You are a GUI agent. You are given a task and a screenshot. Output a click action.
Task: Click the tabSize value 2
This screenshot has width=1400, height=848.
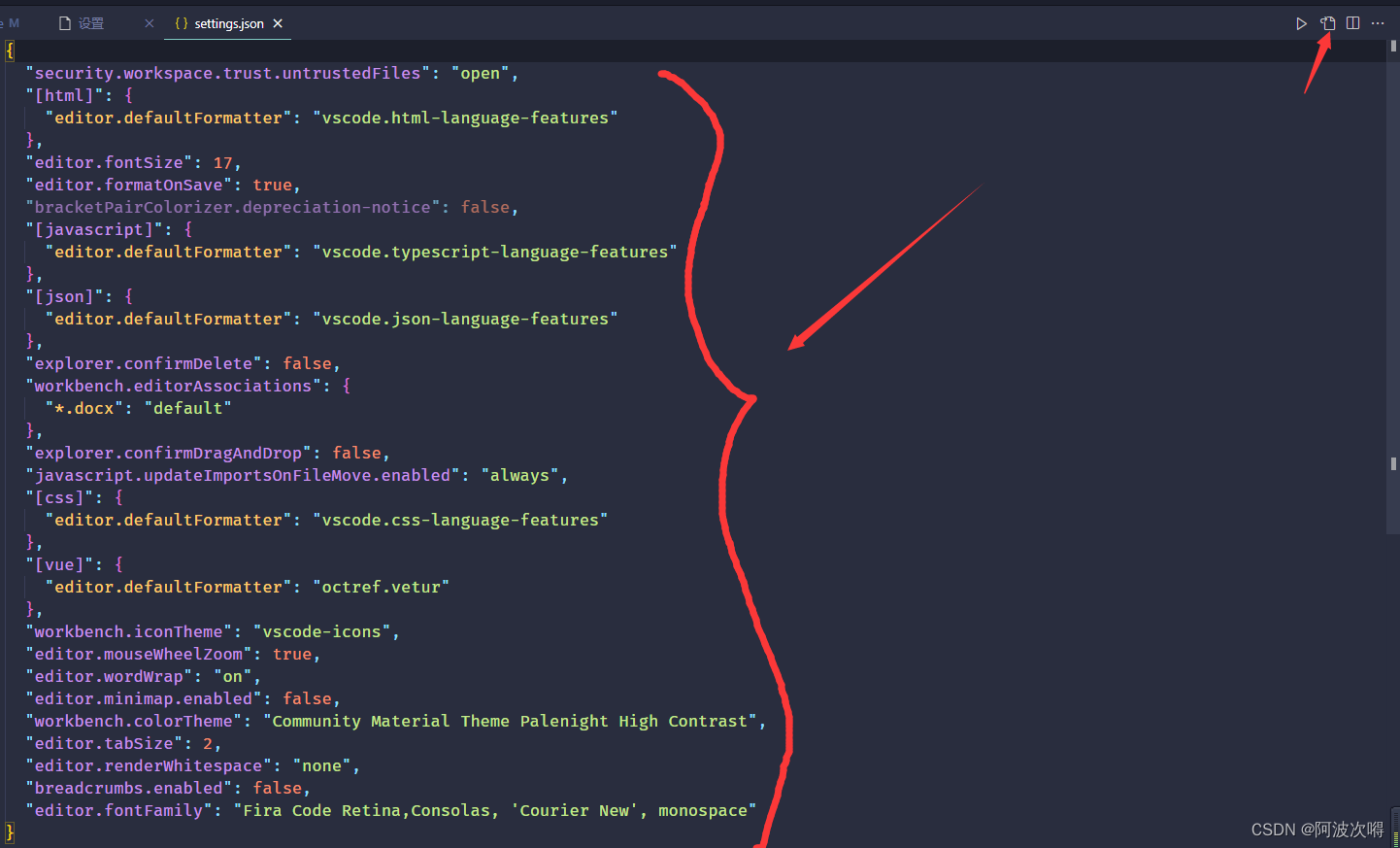(208, 743)
